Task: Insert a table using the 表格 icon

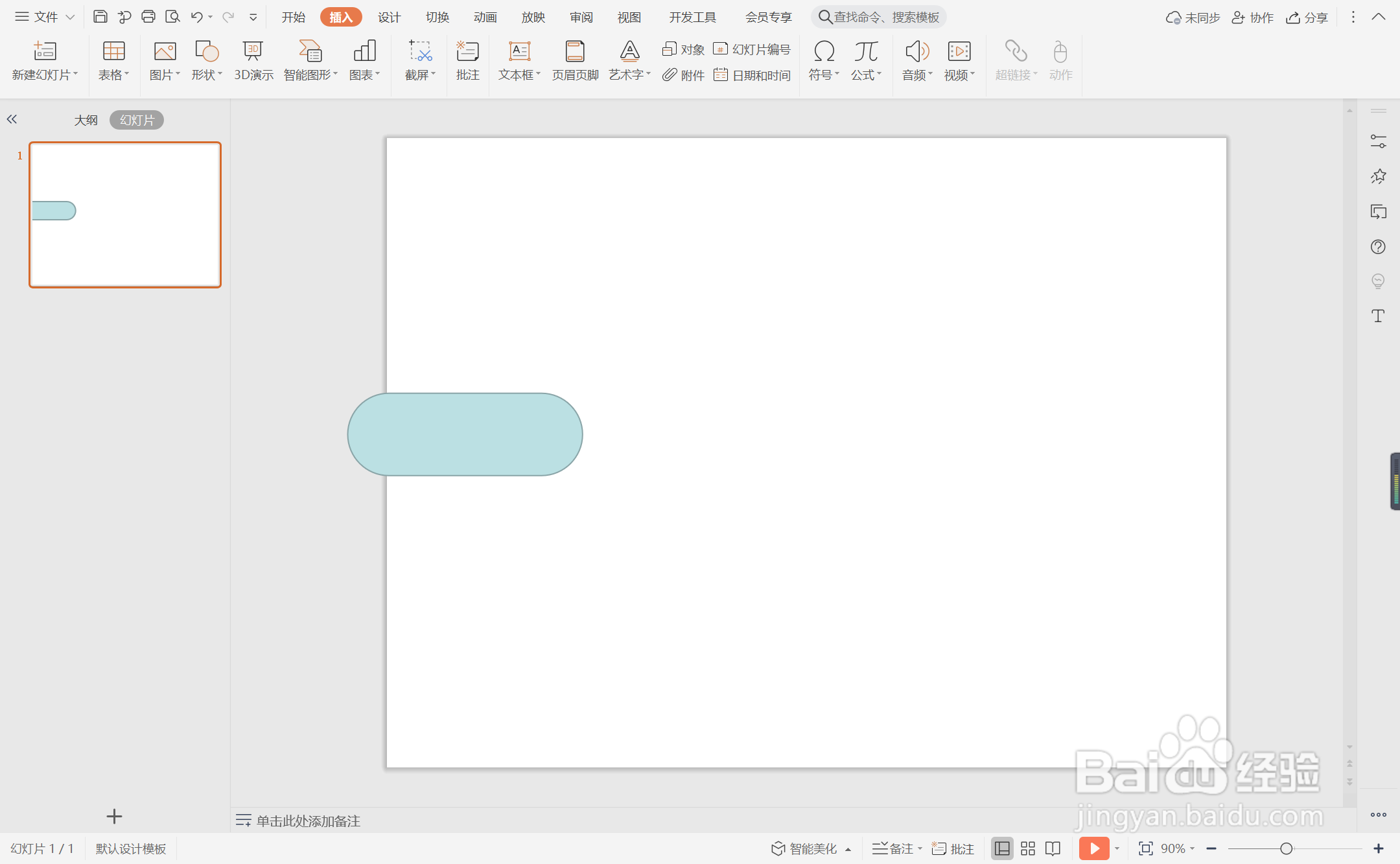Action: click(113, 52)
